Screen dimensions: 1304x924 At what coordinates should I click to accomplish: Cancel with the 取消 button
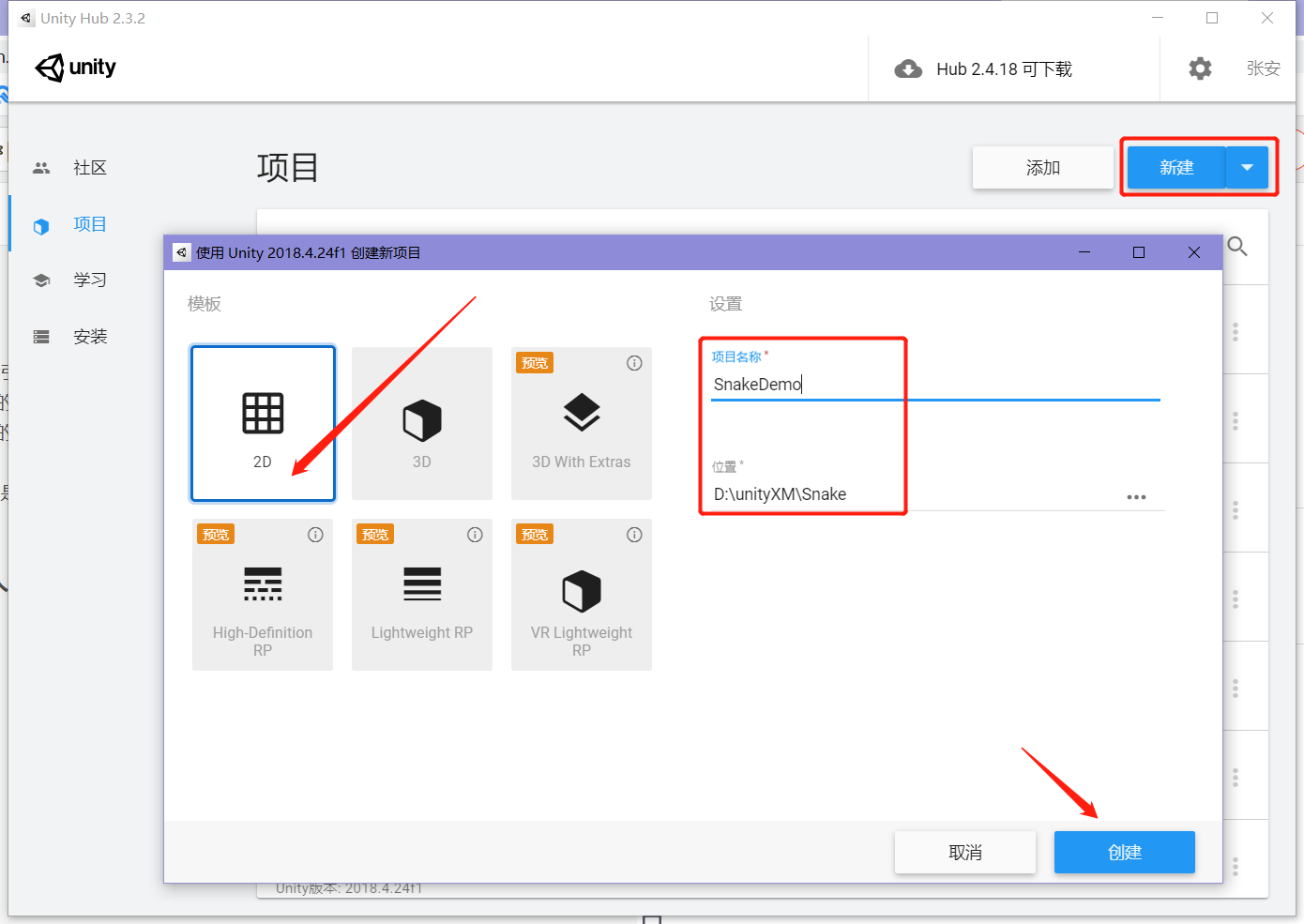pyautogui.click(x=965, y=853)
